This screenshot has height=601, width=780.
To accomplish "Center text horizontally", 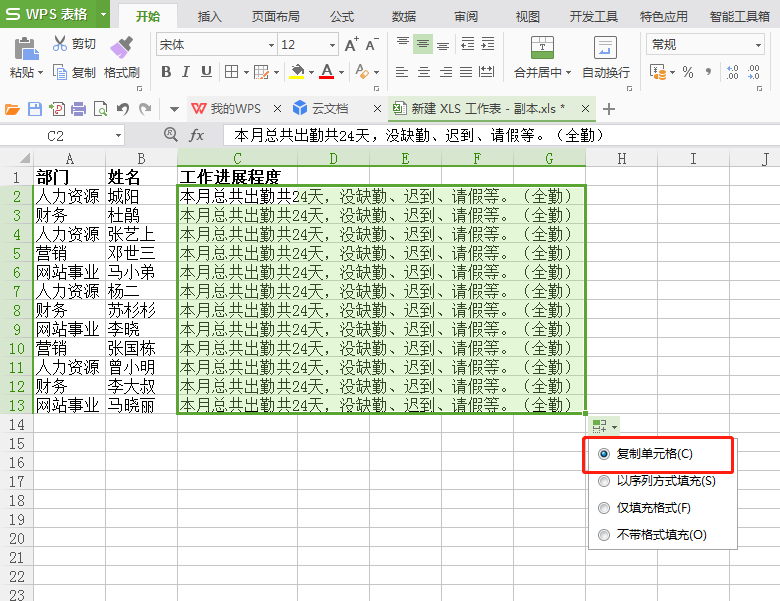I will tap(424, 72).
